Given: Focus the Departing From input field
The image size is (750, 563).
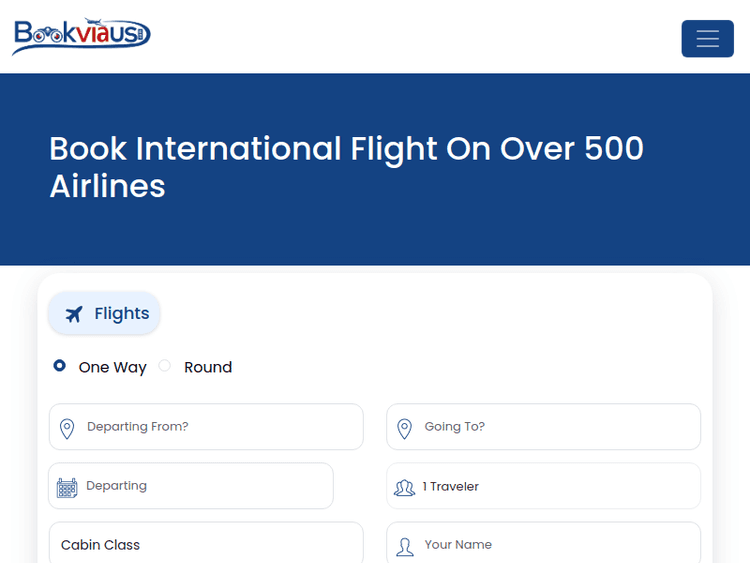Looking at the screenshot, I should pos(220,427).
